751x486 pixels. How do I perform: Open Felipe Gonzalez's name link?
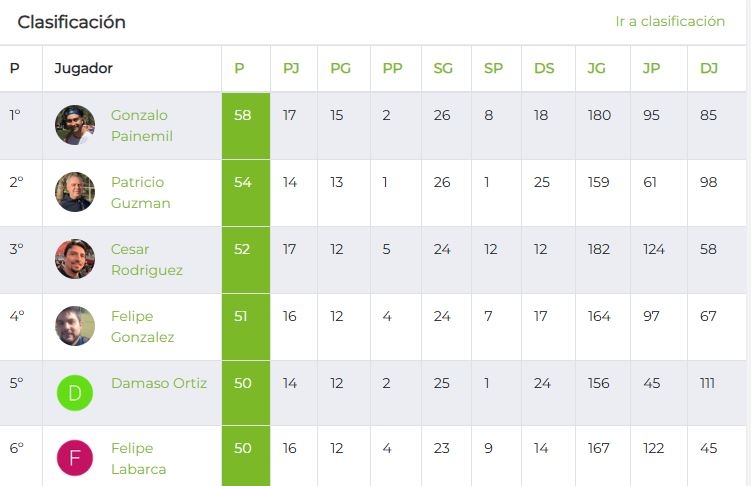click(x=142, y=327)
